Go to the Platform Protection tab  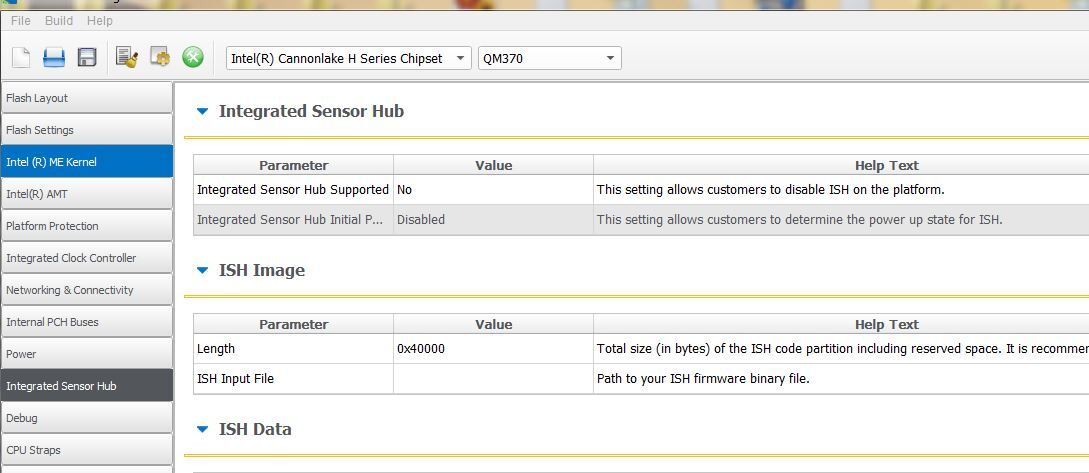[86, 226]
